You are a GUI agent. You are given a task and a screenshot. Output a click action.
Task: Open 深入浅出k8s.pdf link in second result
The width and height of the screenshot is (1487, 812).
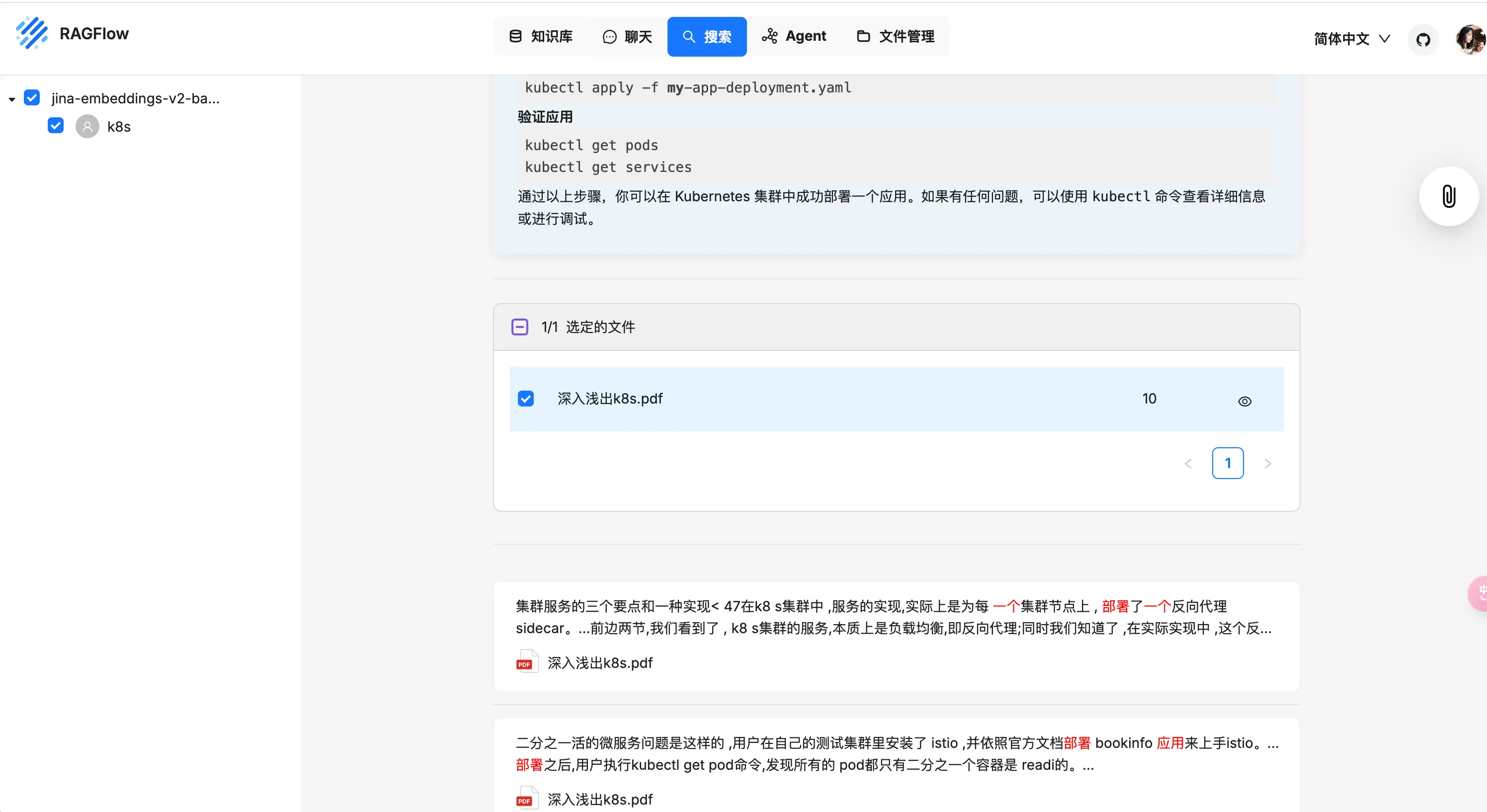point(600,799)
